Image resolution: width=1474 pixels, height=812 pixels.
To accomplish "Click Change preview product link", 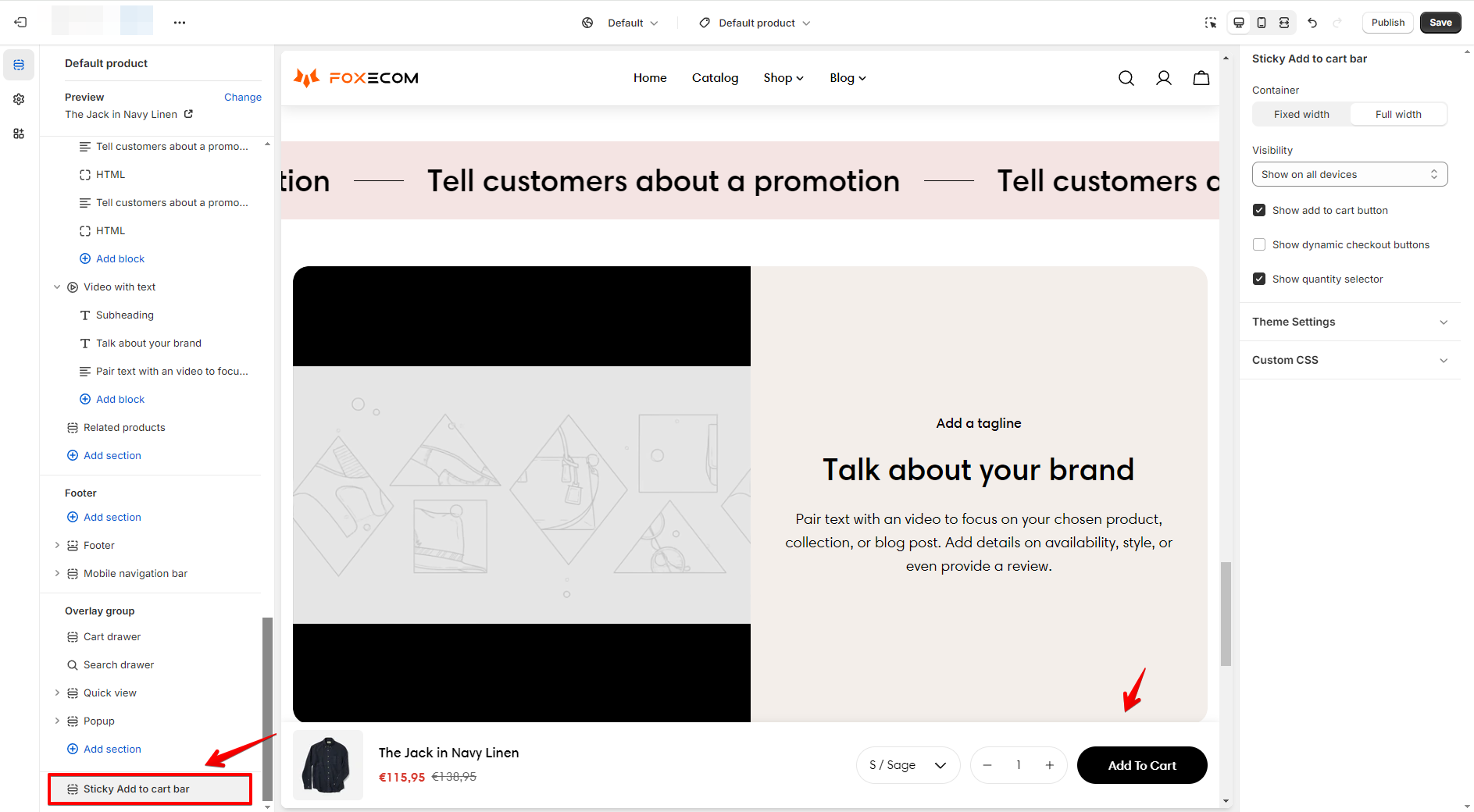I will [243, 97].
